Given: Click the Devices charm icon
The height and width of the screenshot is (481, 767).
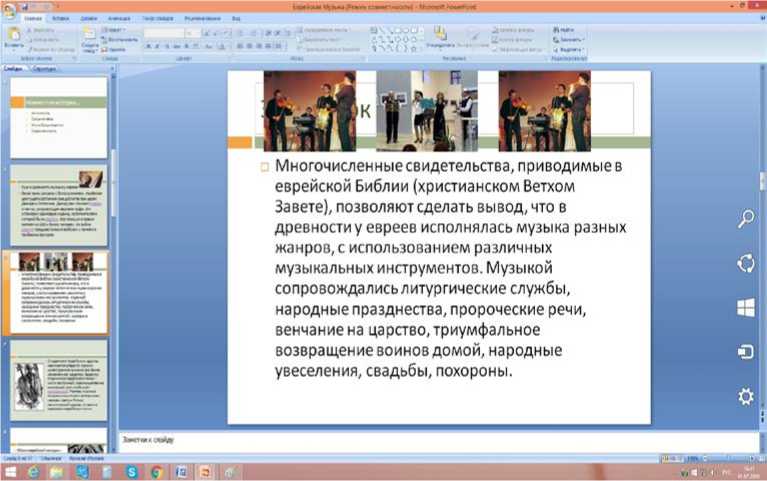Looking at the screenshot, I should click(745, 352).
